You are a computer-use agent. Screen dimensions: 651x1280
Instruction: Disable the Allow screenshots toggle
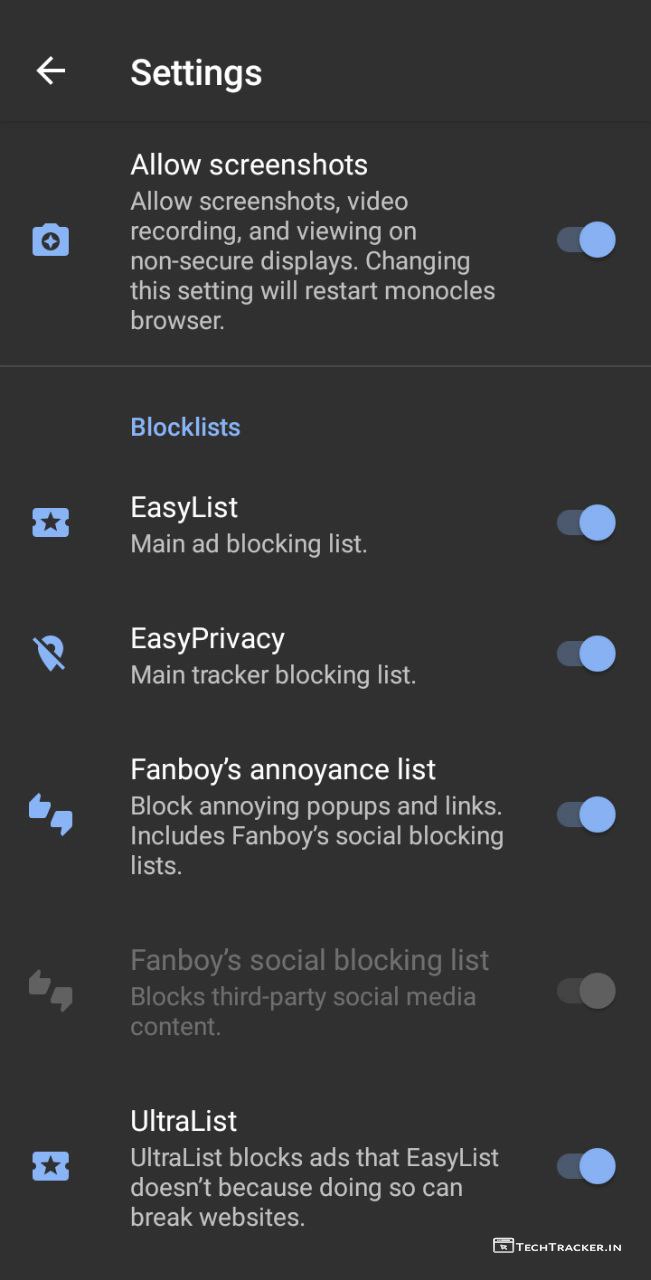pos(586,241)
